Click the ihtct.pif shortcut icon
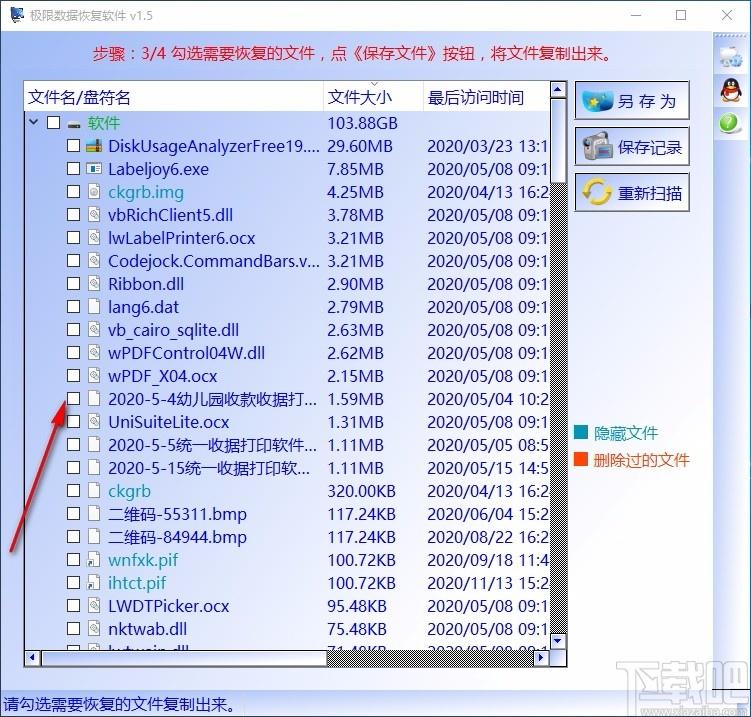This screenshot has width=751, height=717. point(93,582)
